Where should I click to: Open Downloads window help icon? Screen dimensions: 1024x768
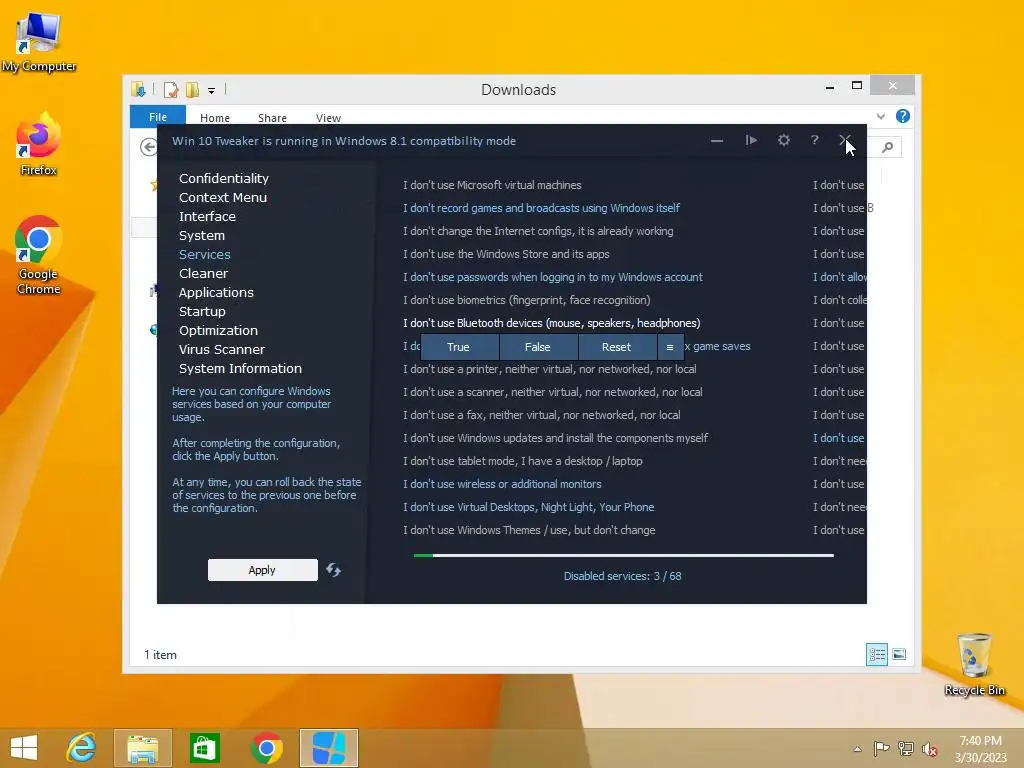(x=903, y=116)
